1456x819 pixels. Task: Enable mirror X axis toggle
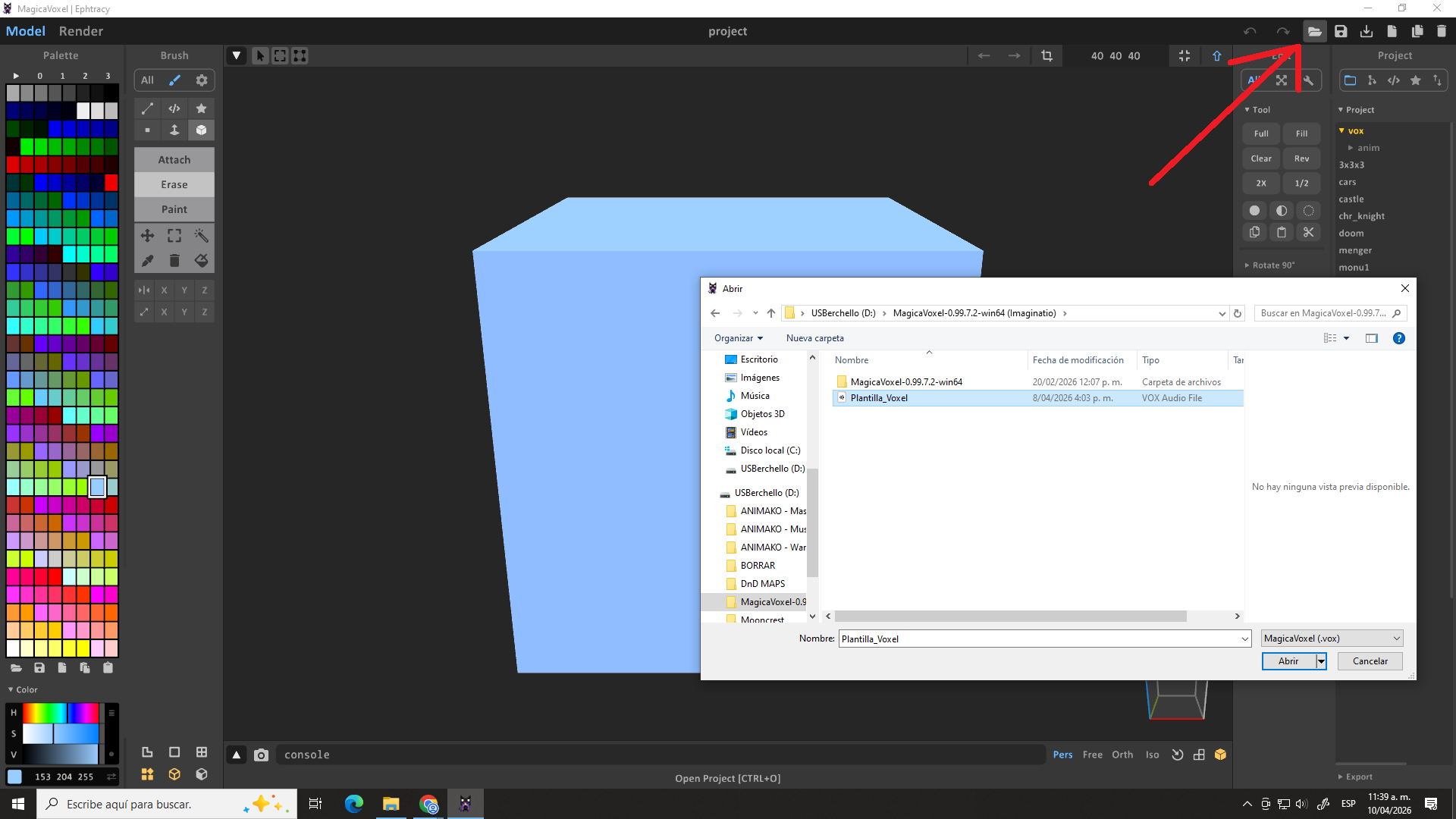pos(164,290)
